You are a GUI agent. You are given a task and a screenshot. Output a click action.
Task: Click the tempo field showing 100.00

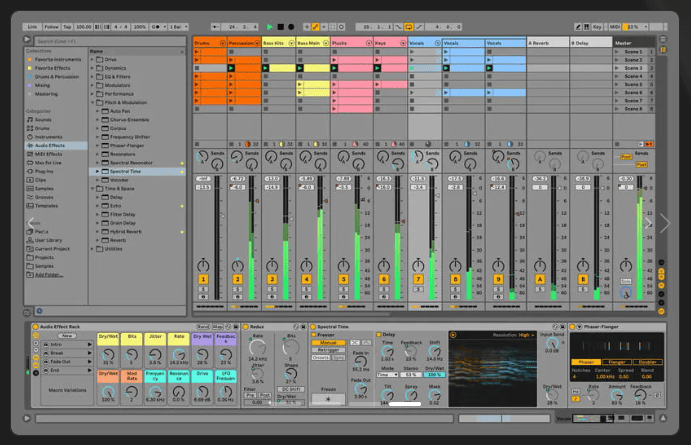click(x=83, y=27)
